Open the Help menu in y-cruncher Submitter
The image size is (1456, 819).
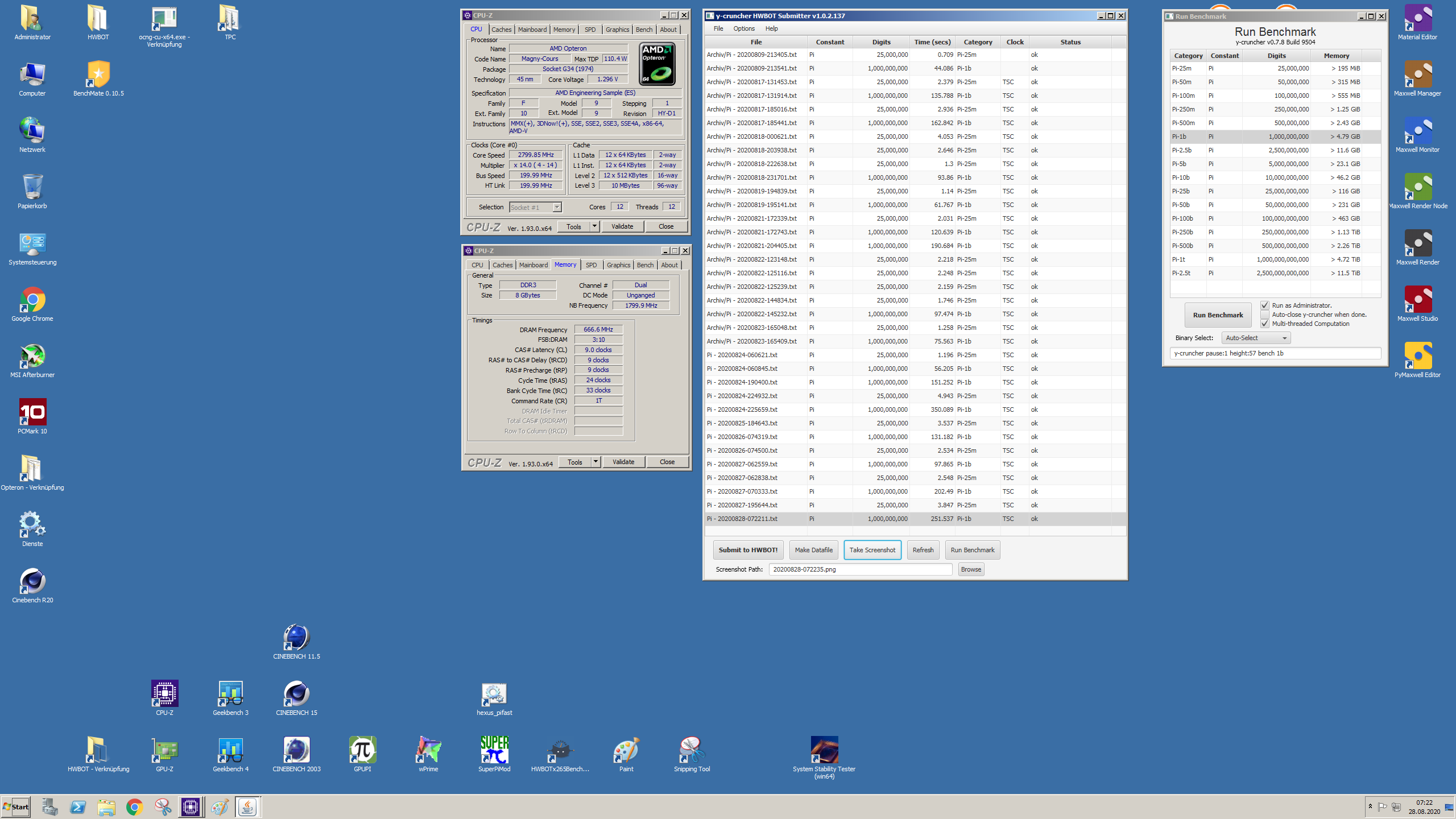771,28
